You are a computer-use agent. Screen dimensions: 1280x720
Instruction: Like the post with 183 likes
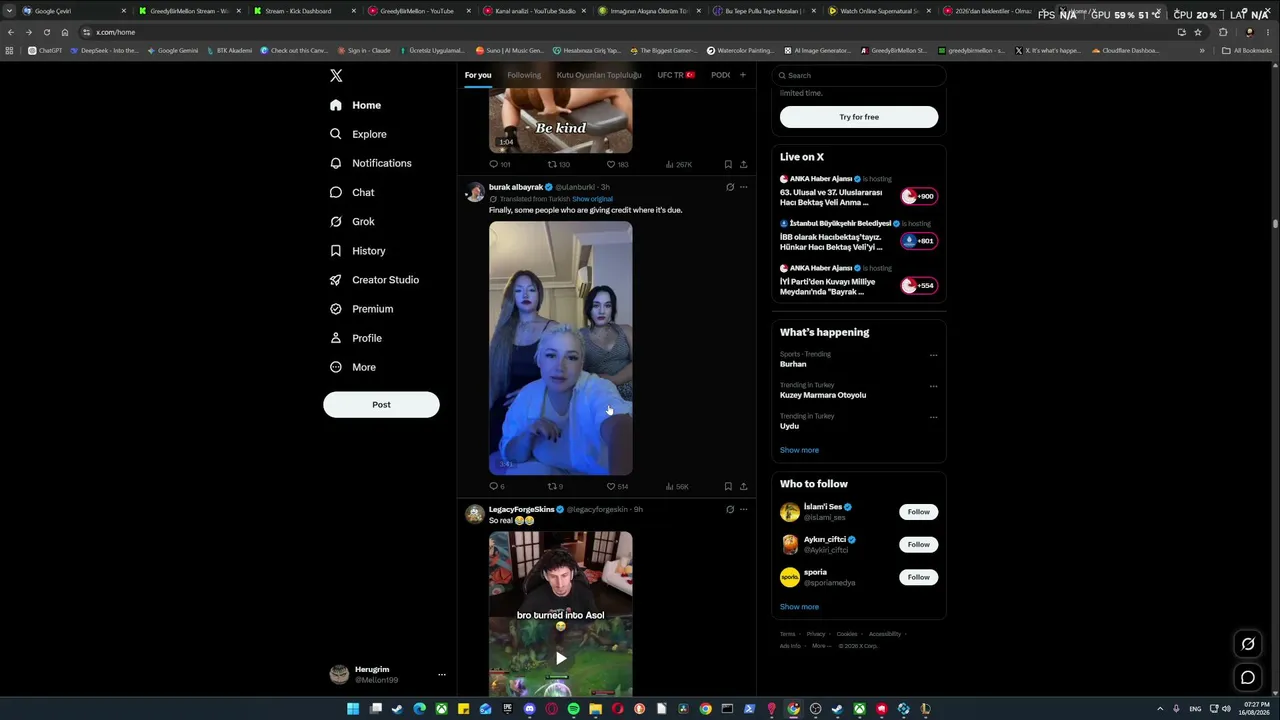click(x=617, y=164)
